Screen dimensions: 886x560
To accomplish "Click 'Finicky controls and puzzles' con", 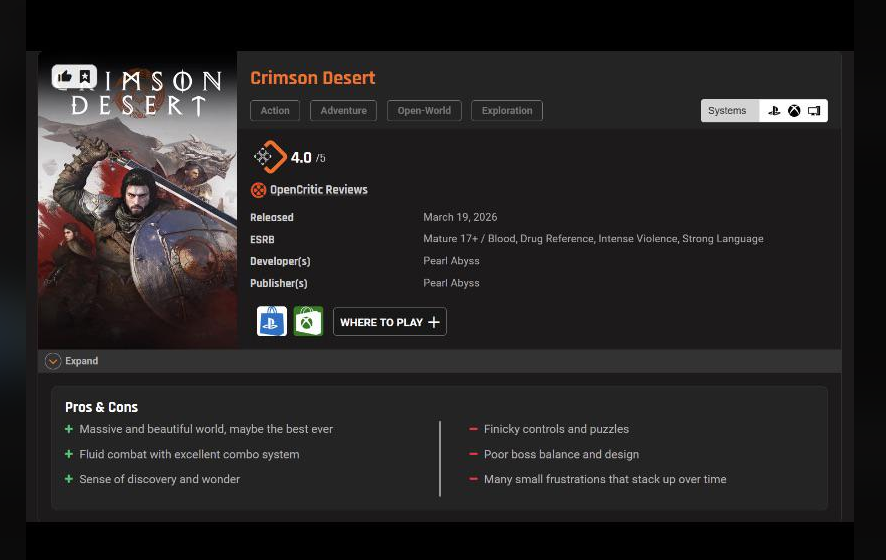I will (x=556, y=429).
